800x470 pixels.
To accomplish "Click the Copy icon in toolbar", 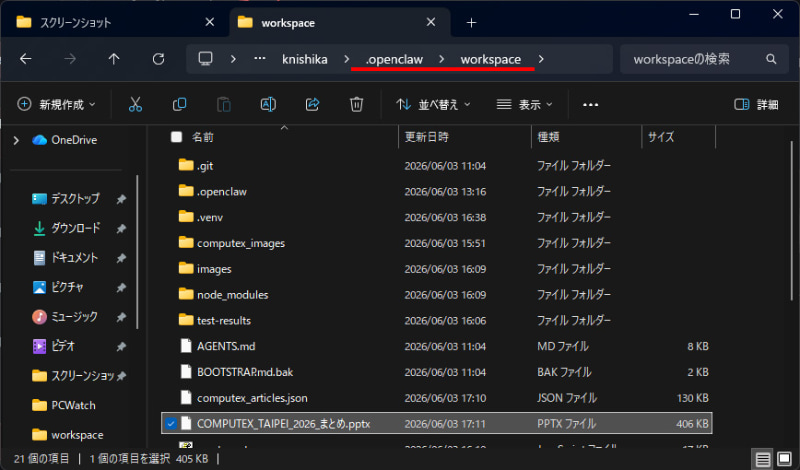I will [x=180, y=105].
